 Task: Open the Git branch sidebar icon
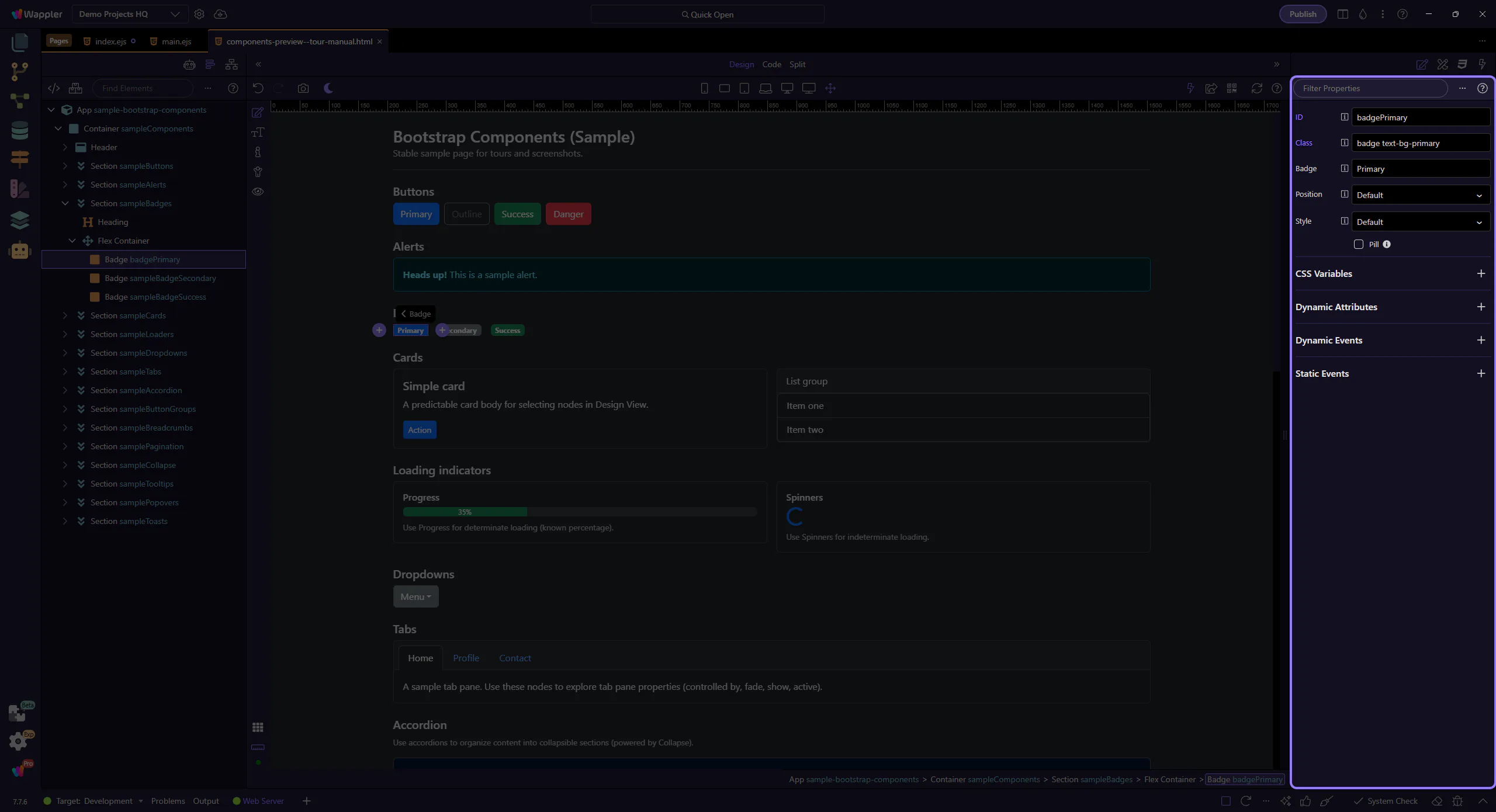[x=20, y=71]
